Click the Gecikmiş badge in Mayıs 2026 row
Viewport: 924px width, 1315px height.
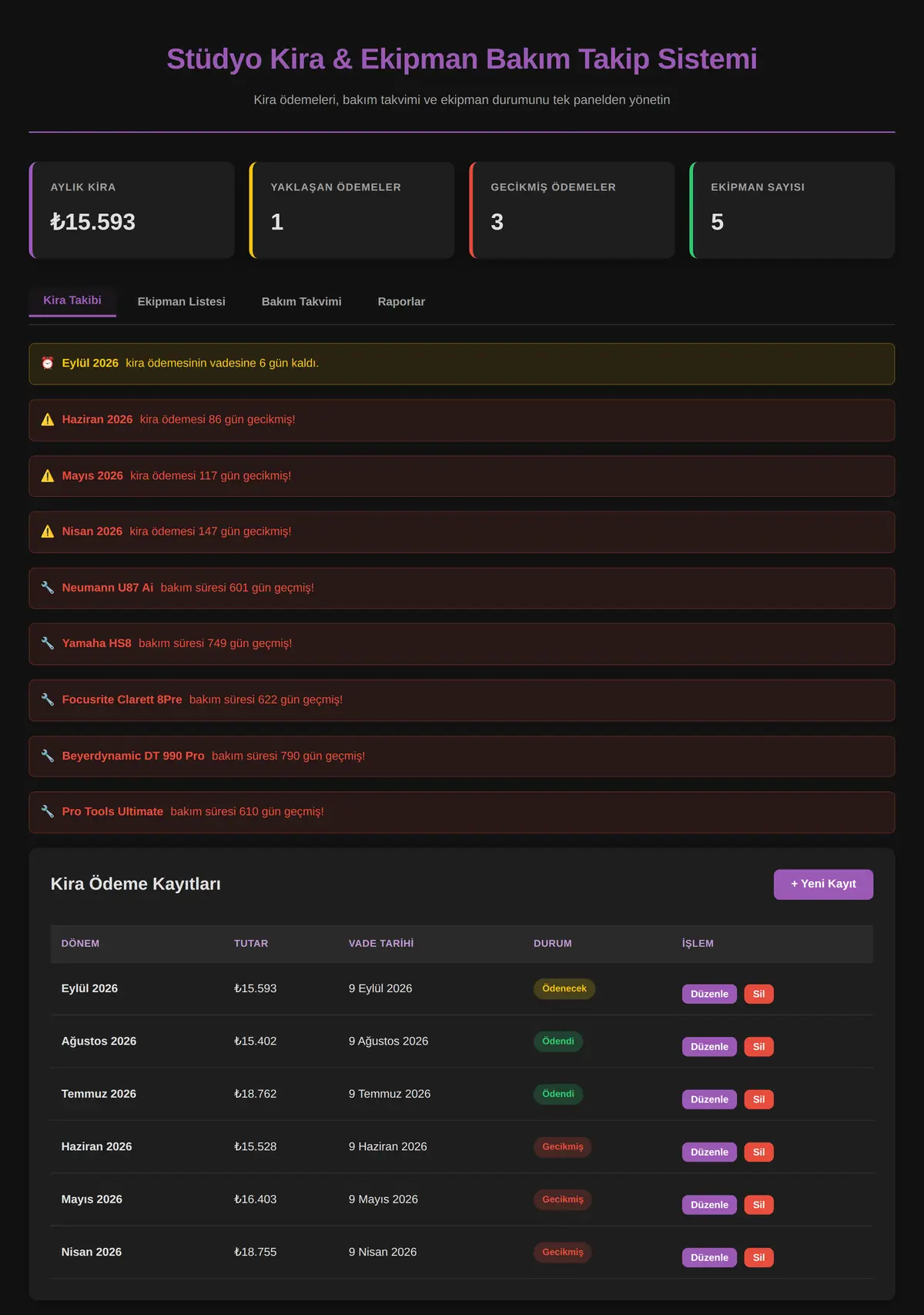[563, 1199]
